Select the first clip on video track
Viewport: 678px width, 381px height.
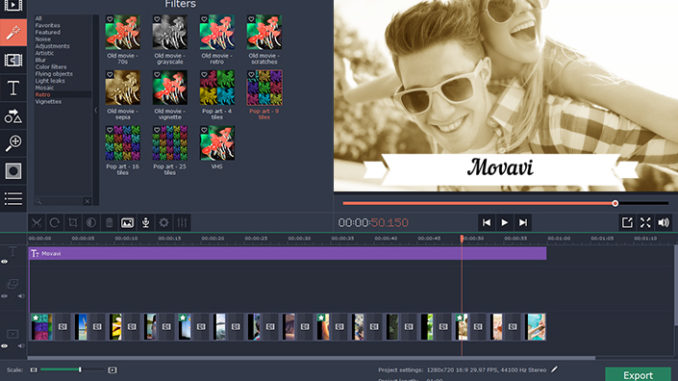click(42, 327)
